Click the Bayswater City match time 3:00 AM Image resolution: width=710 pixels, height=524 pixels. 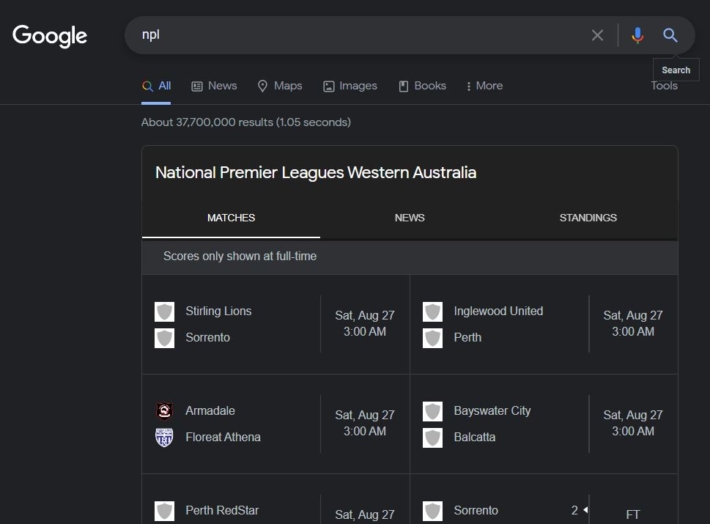[x=633, y=431]
